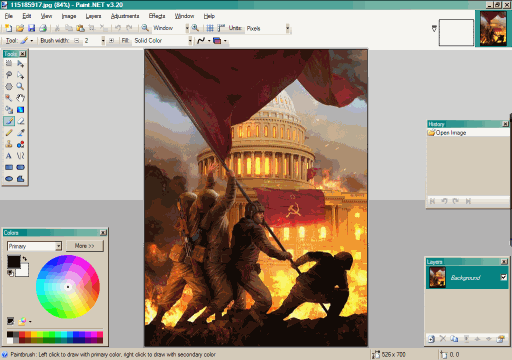Click the secondary white color swatch
The width and height of the screenshot is (512, 360).
(x=24, y=271)
